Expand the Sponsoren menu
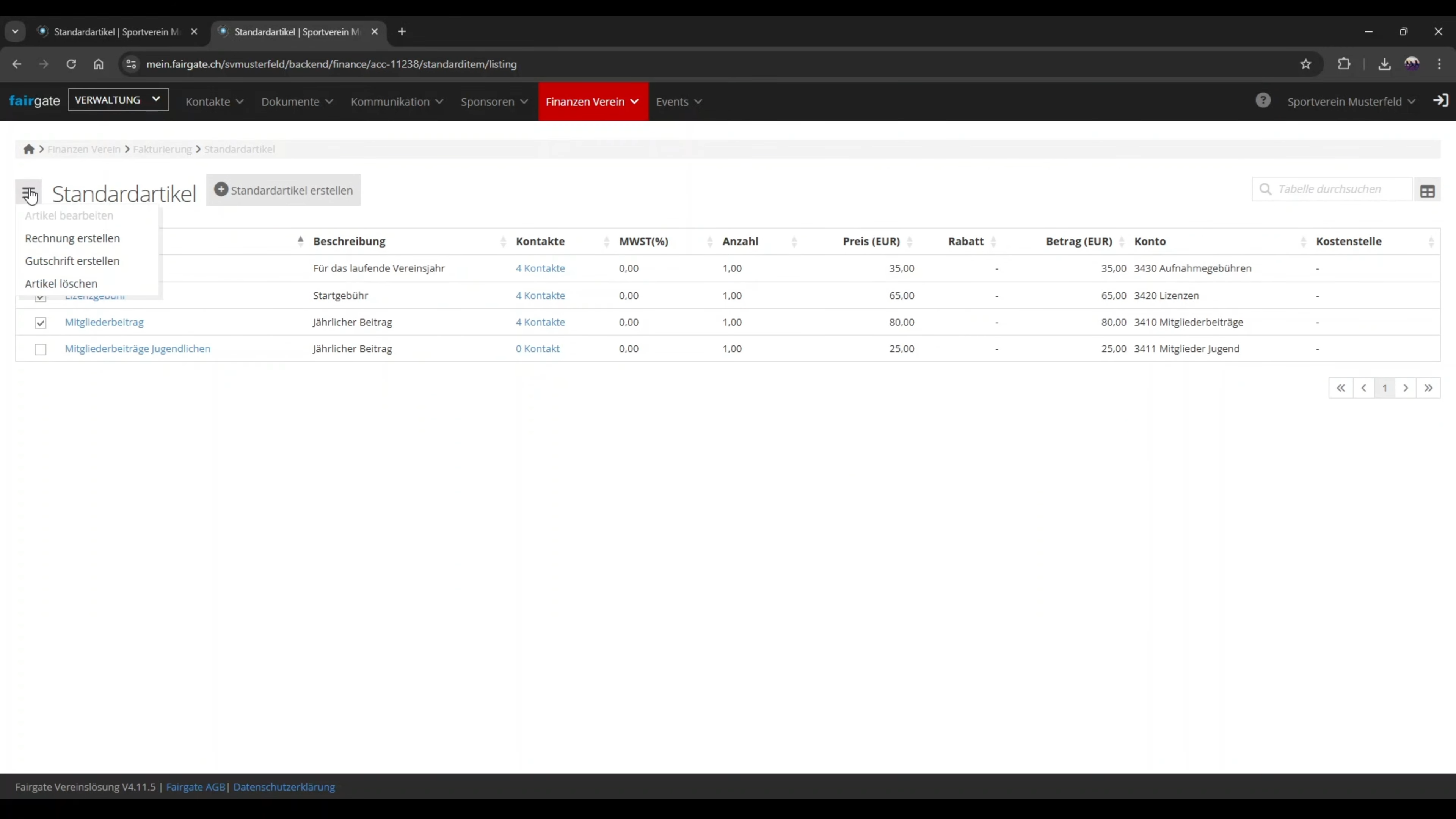Viewport: 1456px width, 819px height. pyautogui.click(x=494, y=102)
